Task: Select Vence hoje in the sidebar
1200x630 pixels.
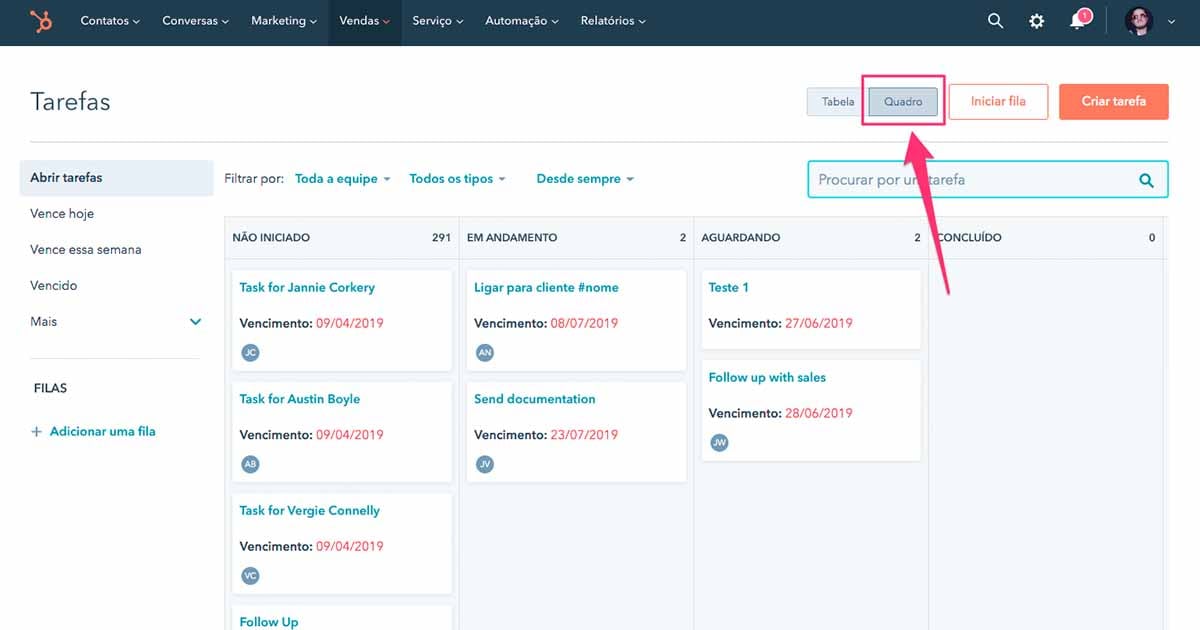Action: (x=62, y=214)
